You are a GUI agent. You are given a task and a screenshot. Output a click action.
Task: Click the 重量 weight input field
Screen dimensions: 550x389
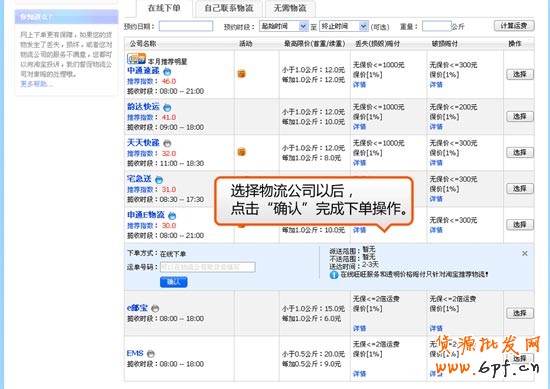(x=436, y=26)
